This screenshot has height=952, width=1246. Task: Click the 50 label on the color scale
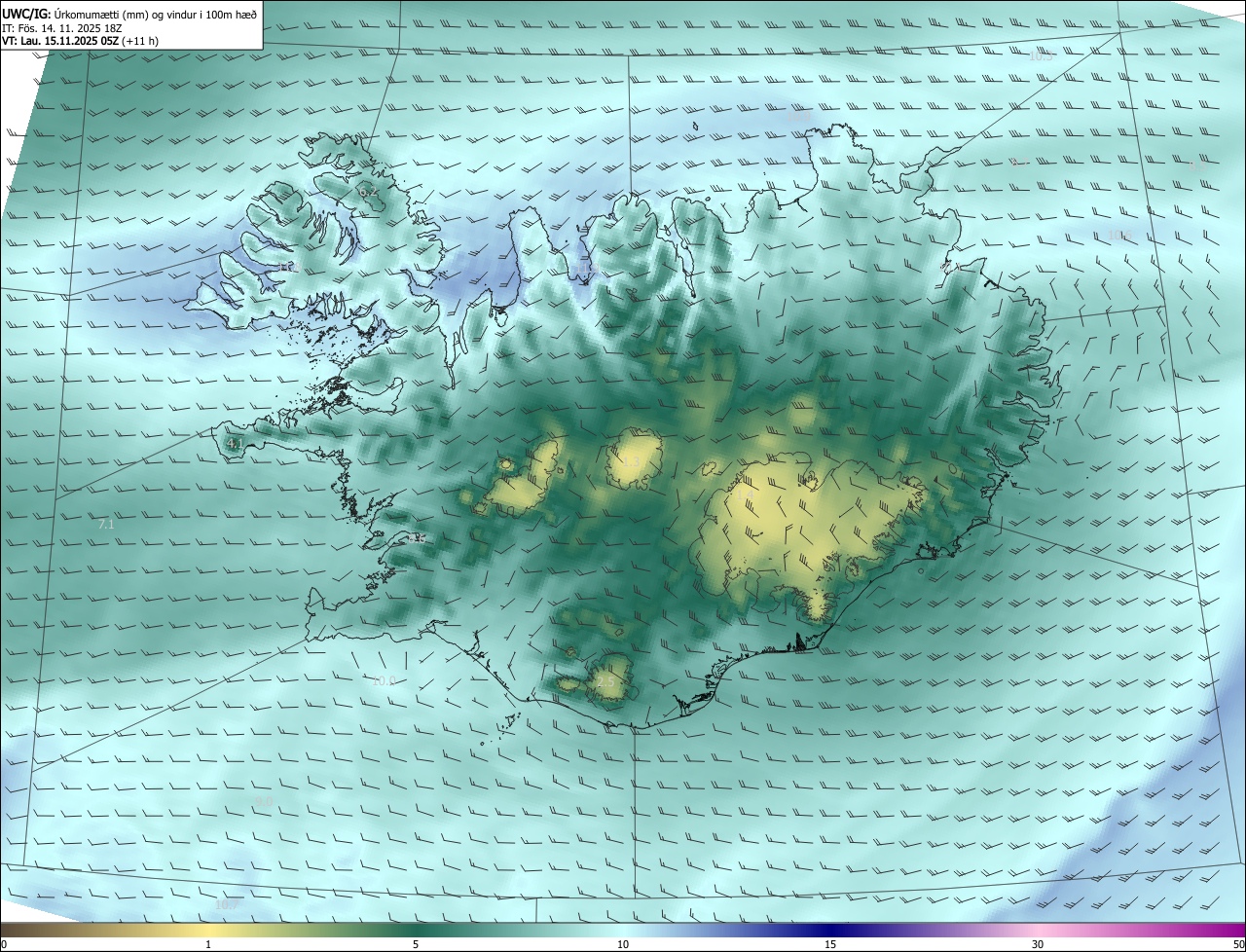(1238, 944)
